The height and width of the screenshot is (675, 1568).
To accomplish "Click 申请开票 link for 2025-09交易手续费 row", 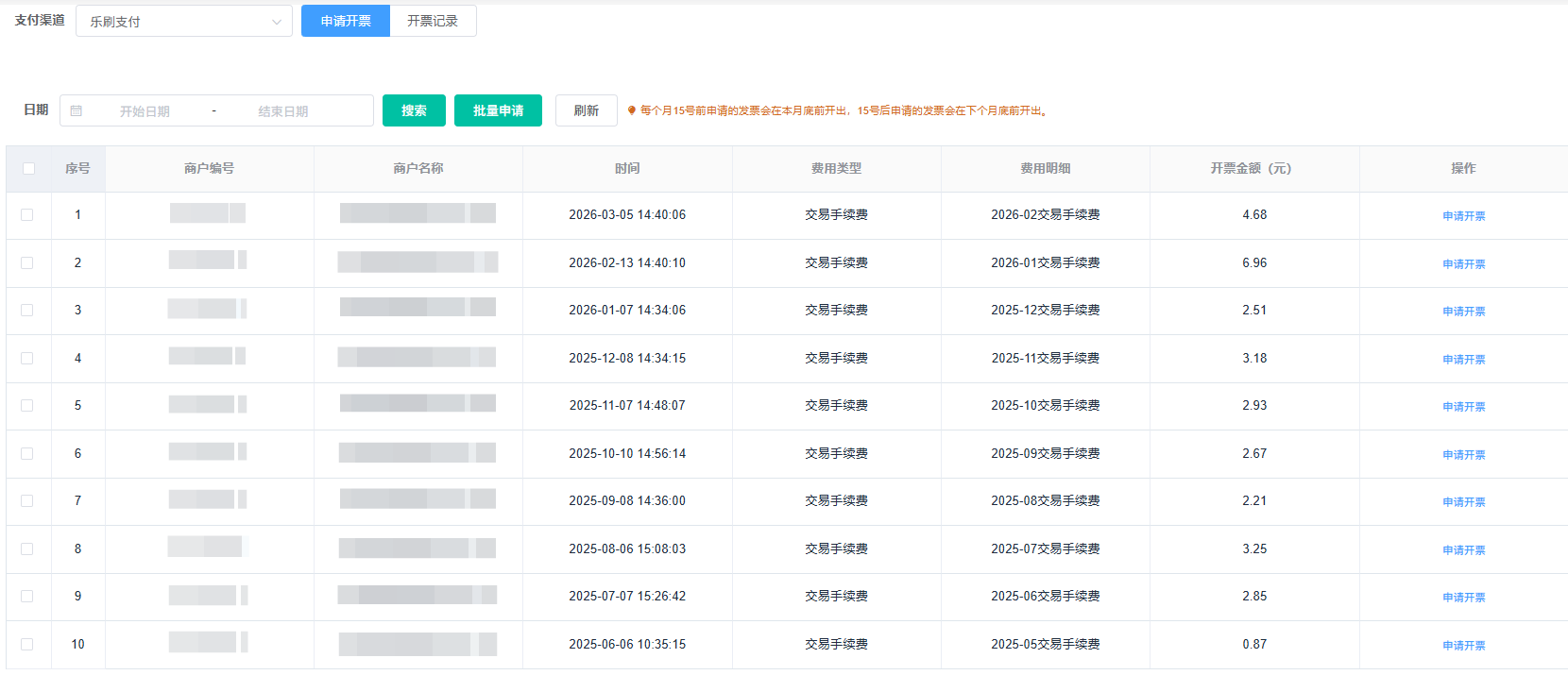I will coord(1463,455).
